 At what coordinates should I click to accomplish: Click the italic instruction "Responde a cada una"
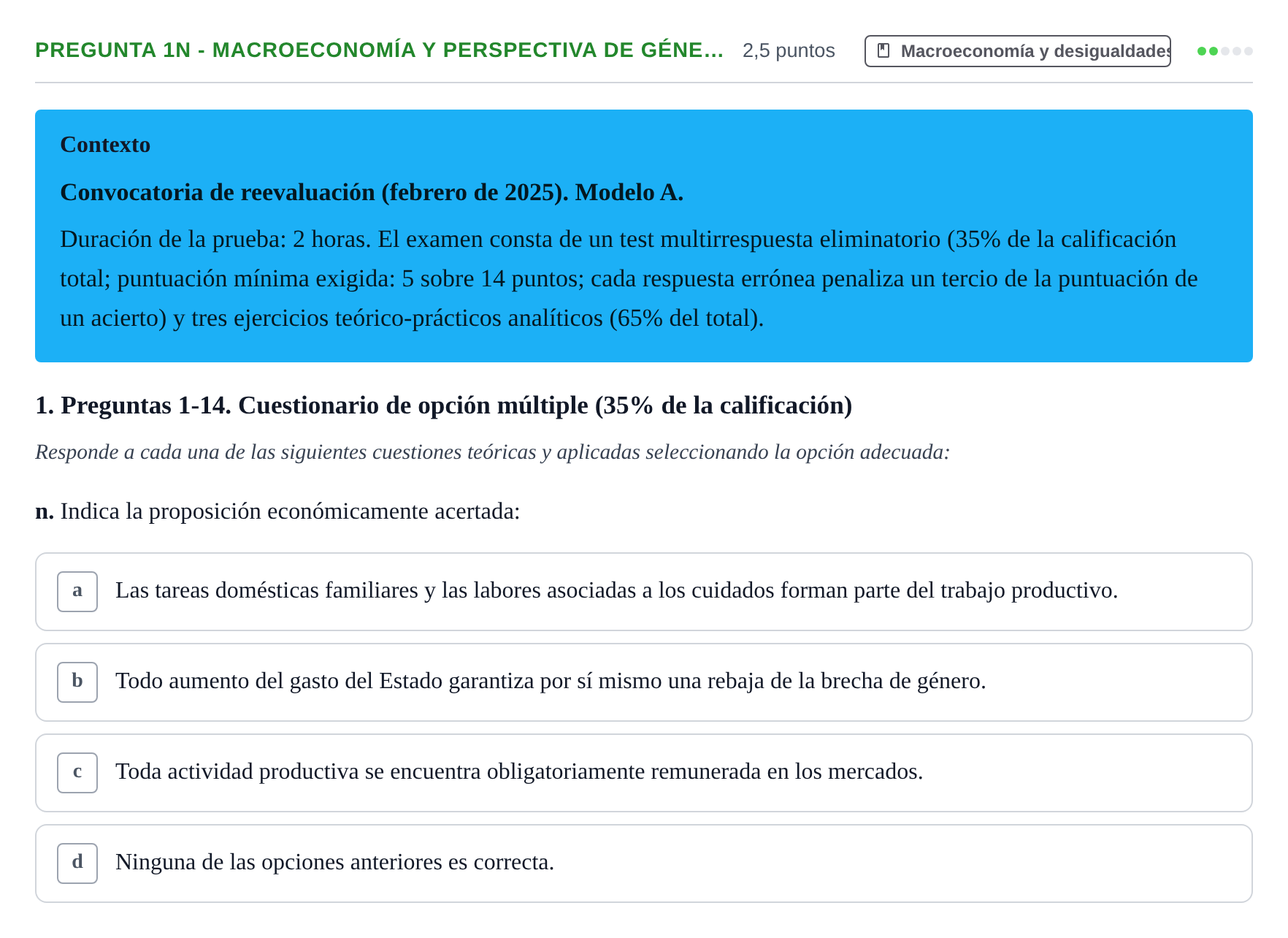pos(493,452)
